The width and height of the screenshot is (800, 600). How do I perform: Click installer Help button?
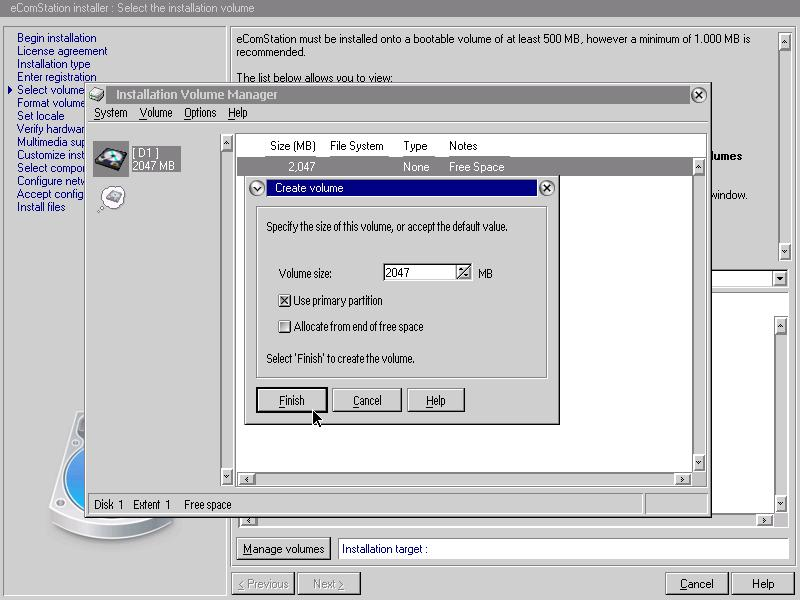click(763, 584)
